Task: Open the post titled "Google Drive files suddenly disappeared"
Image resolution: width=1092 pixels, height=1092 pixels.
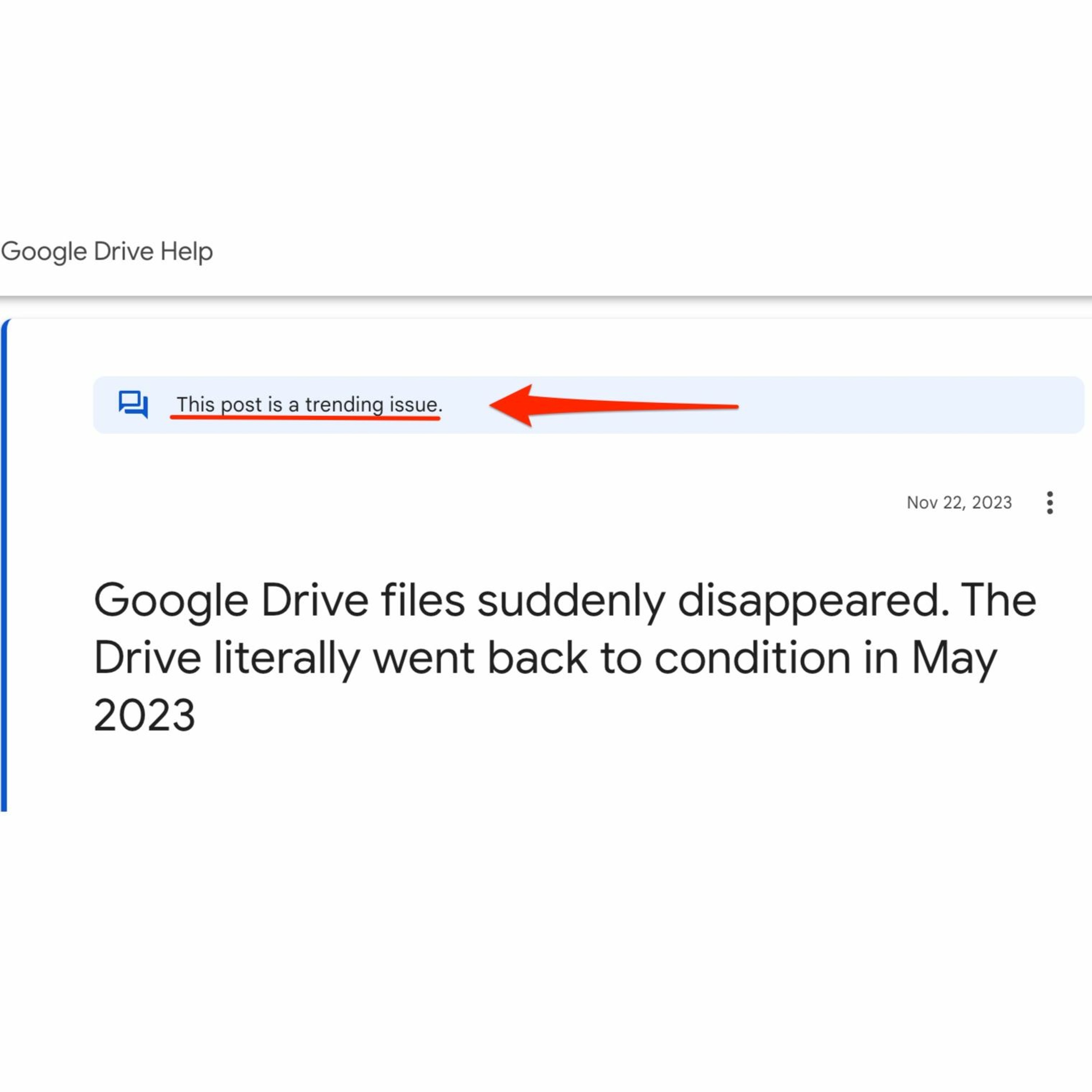Action: click(x=564, y=600)
